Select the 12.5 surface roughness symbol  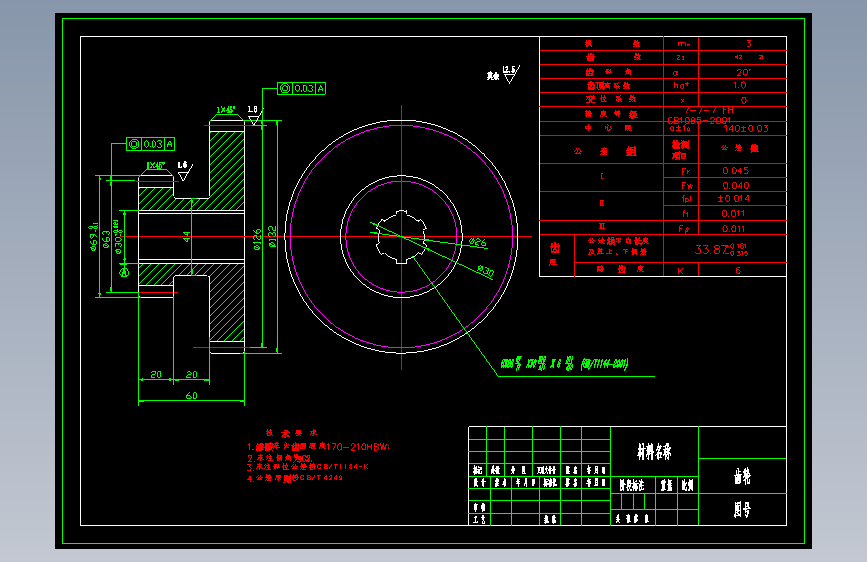pos(511,74)
